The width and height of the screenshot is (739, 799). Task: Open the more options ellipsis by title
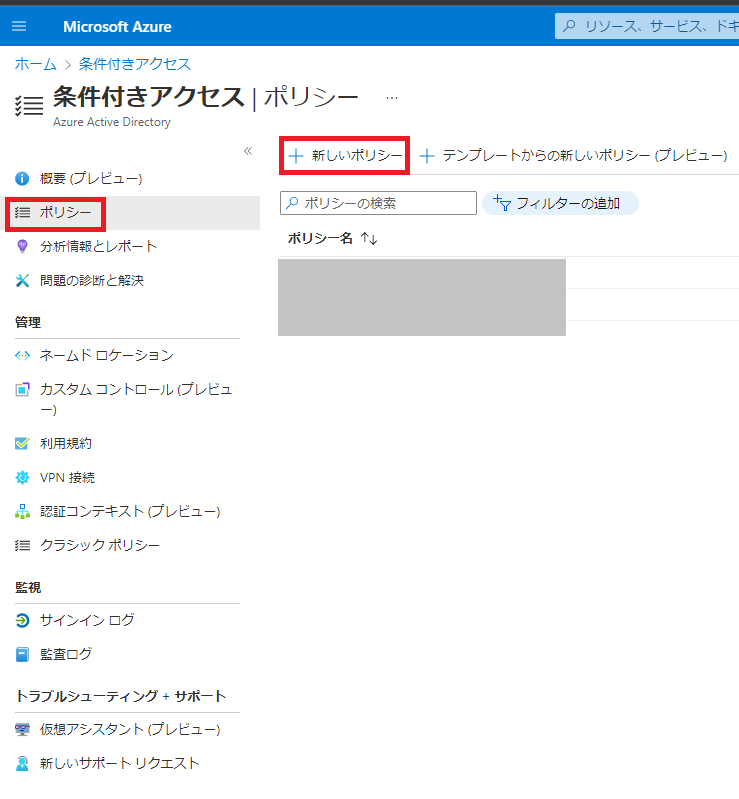391,98
